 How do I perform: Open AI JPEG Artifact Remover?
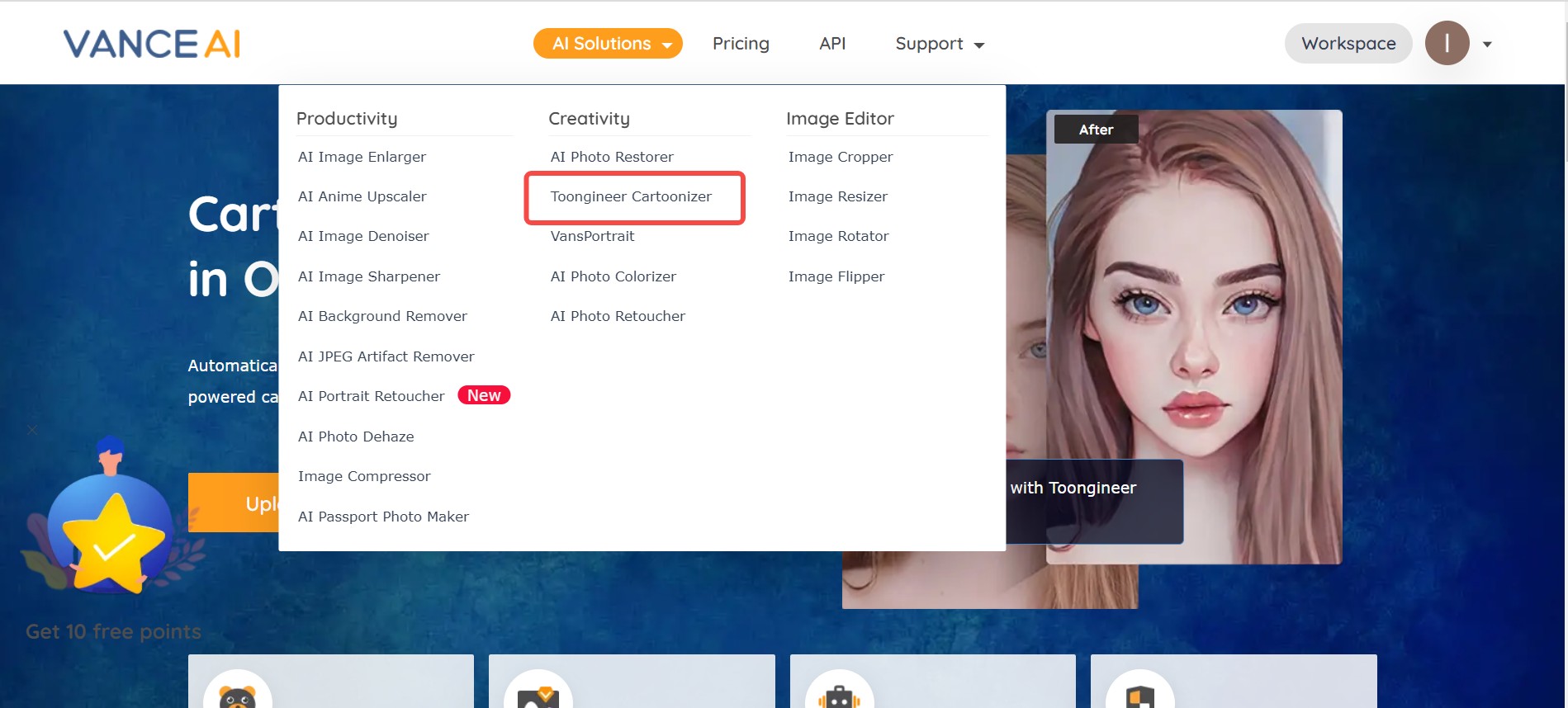386,356
